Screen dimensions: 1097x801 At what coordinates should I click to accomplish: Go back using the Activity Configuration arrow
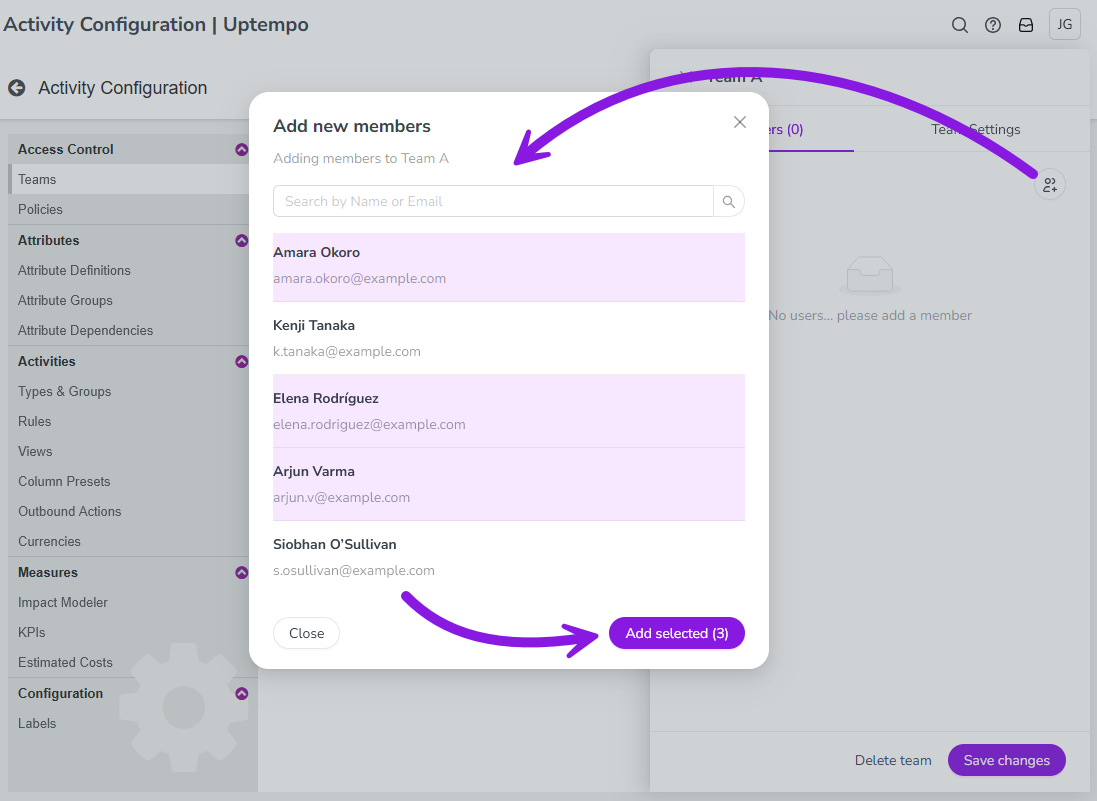(x=17, y=88)
